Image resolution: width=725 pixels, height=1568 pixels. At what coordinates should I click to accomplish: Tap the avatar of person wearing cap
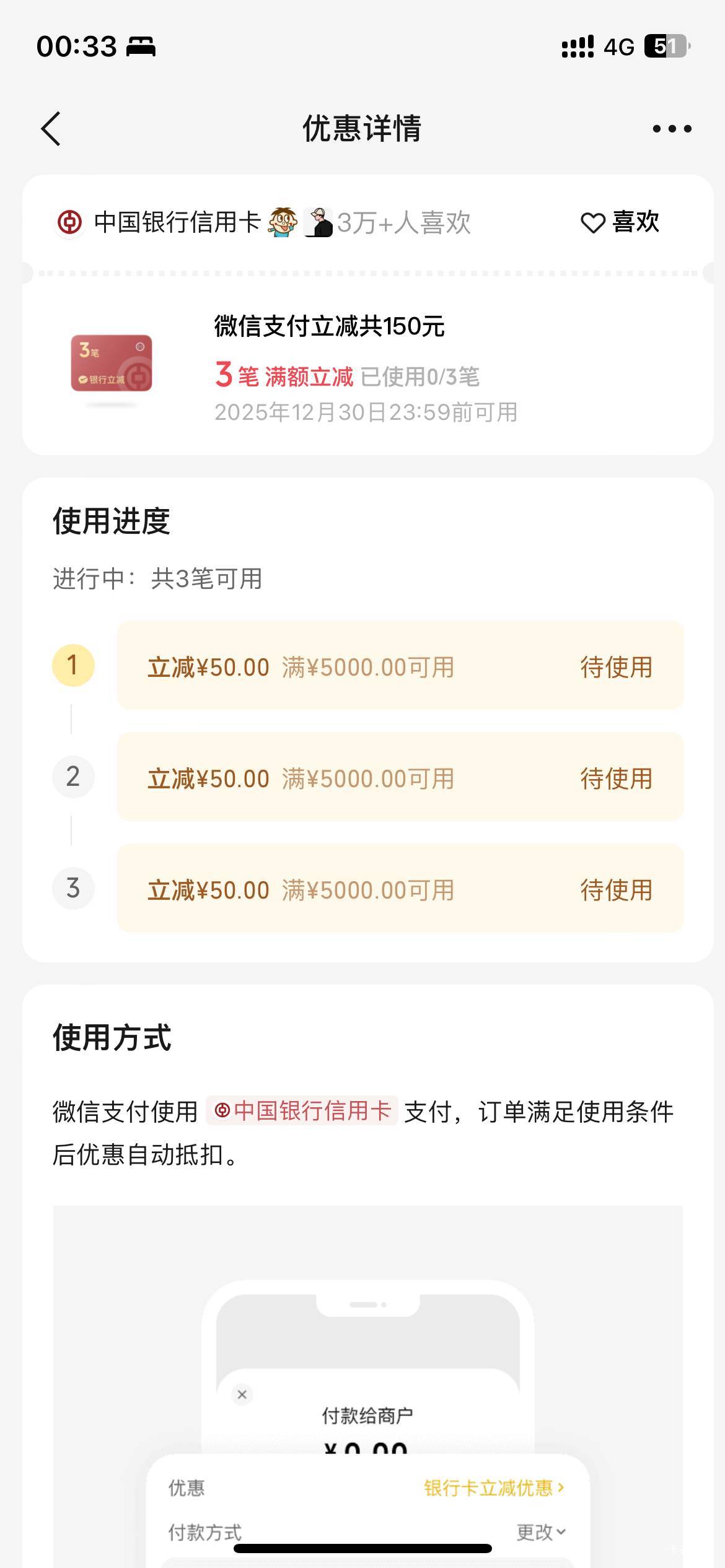point(319,223)
